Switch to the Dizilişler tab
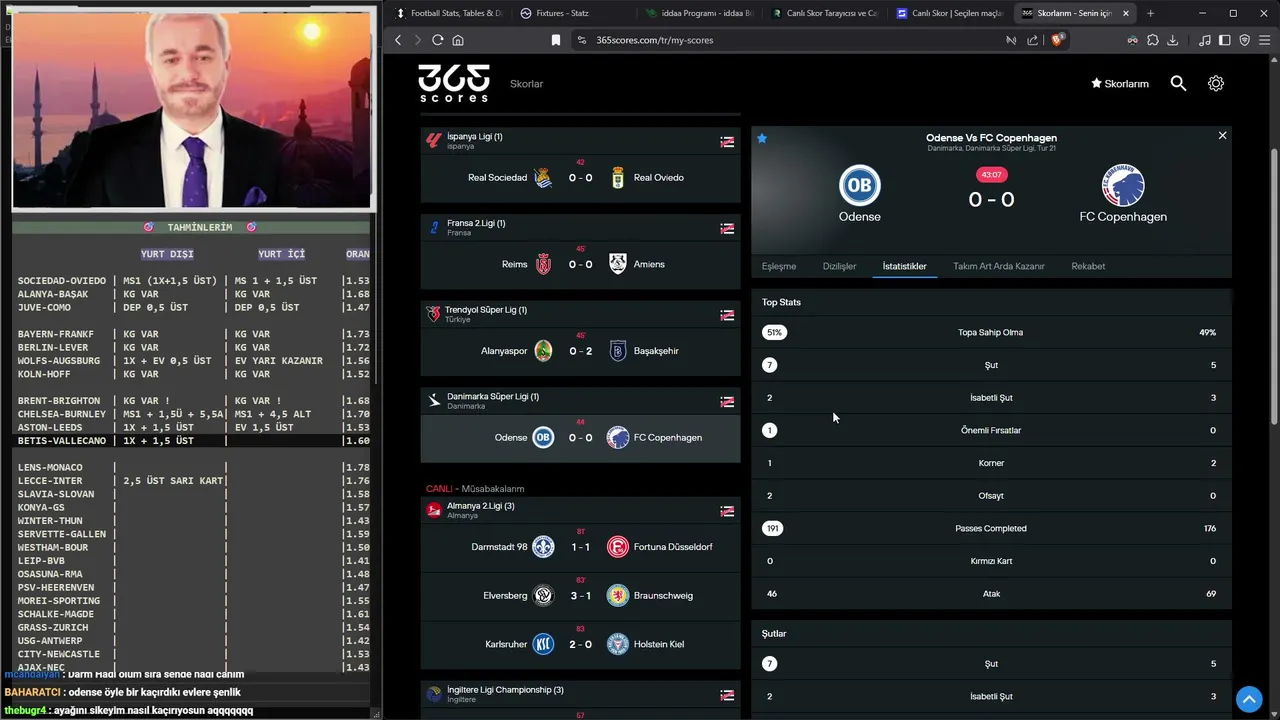The width and height of the screenshot is (1280, 720). point(839,266)
